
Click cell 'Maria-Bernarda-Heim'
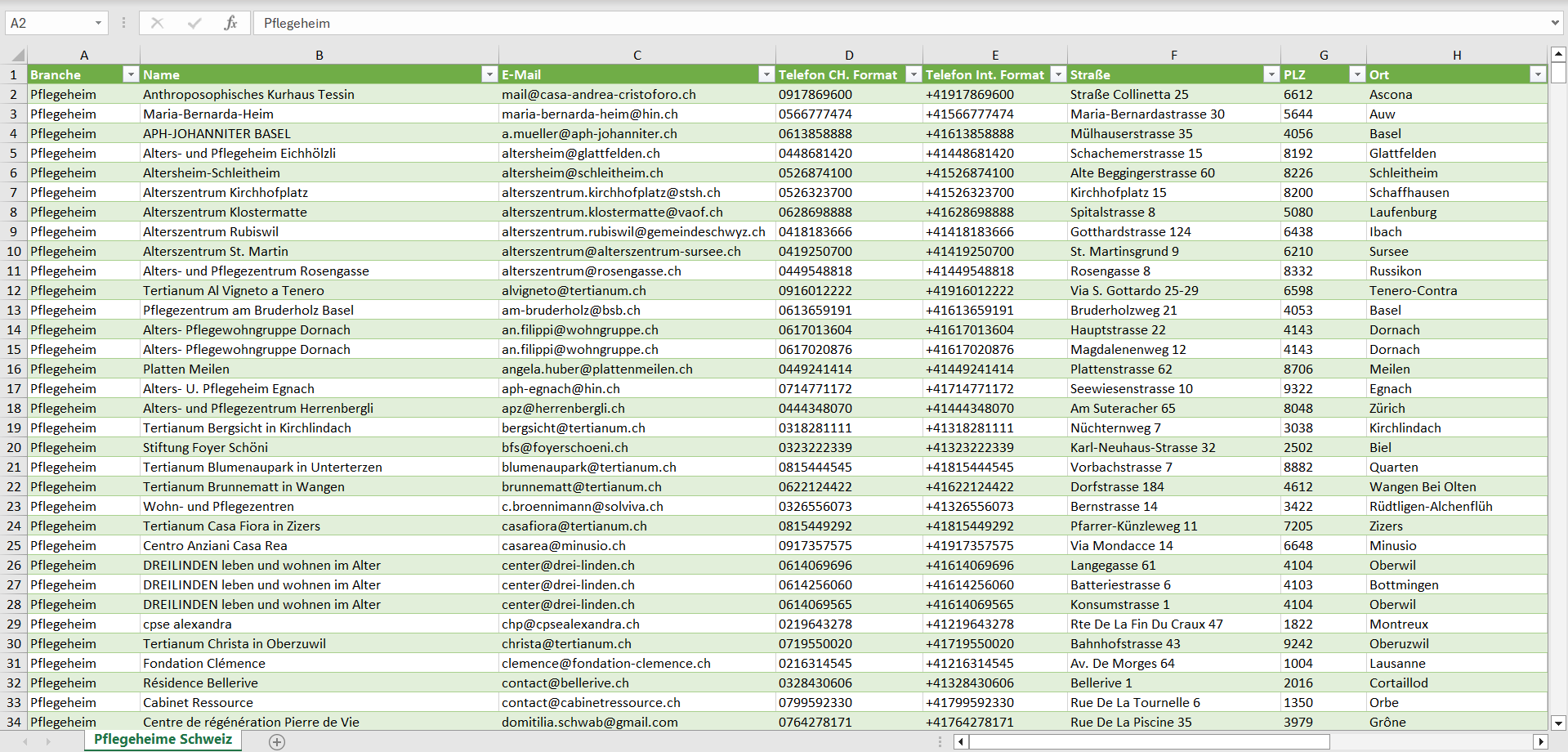pyautogui.click(x=319, y=114)
